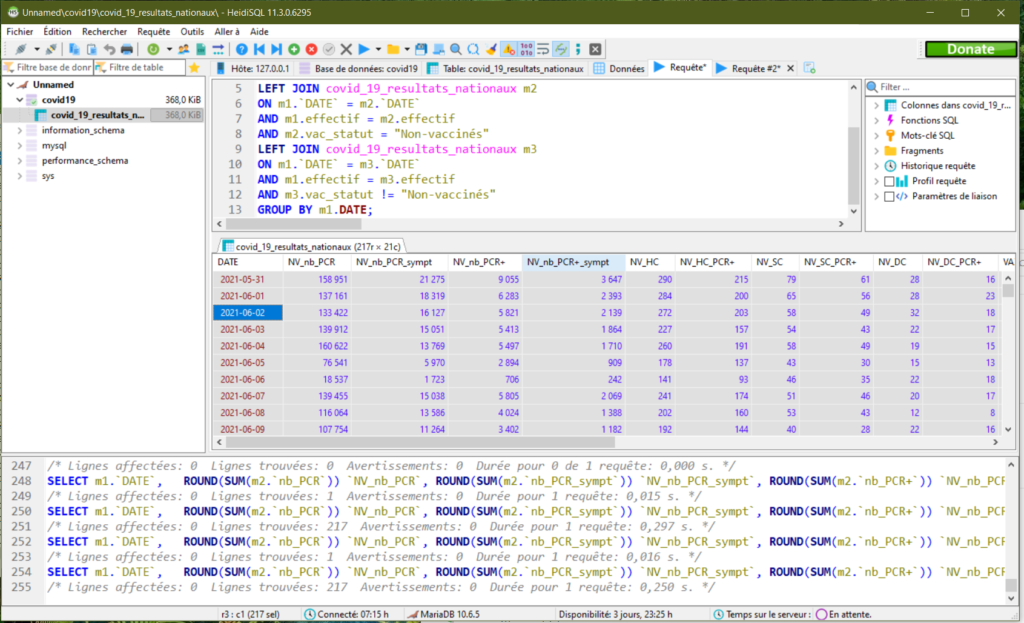Open the Outils menu
The width and height of the screenshot is (1024, 623).
(x=192, y=31)
